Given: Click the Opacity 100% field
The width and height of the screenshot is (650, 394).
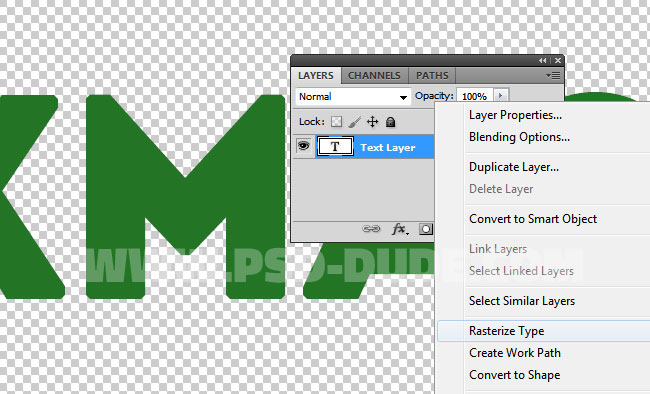Looking at the screenshot, I should tap(474, 96).
